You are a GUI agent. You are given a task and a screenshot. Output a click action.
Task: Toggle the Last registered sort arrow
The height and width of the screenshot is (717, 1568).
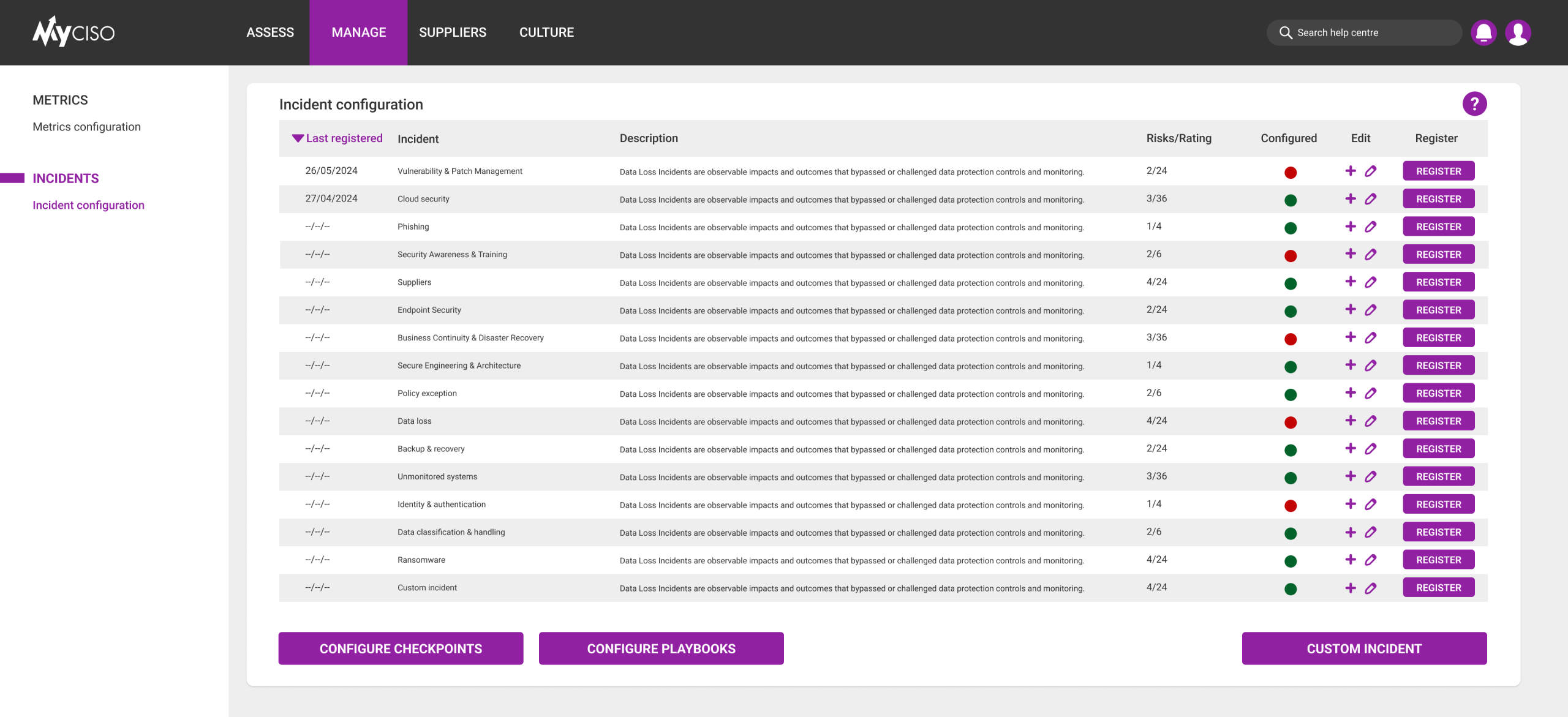[x=298, y=138]
